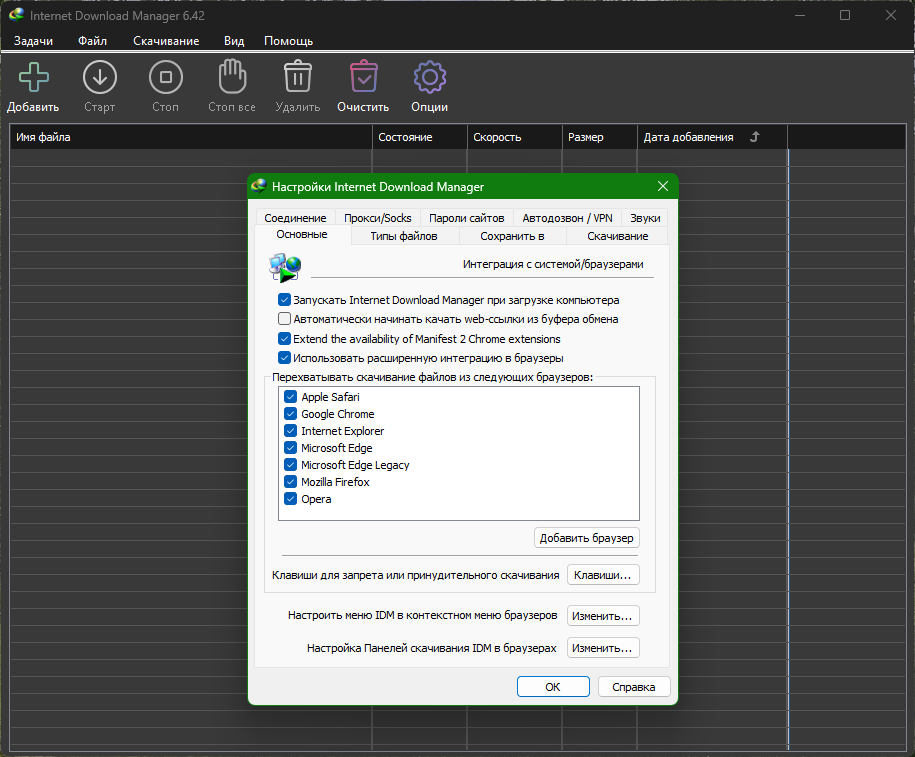Enable Автоматически начинать качать web-ссылки checkbox
The image size is (915, 757).
click(x=284, y=319)
